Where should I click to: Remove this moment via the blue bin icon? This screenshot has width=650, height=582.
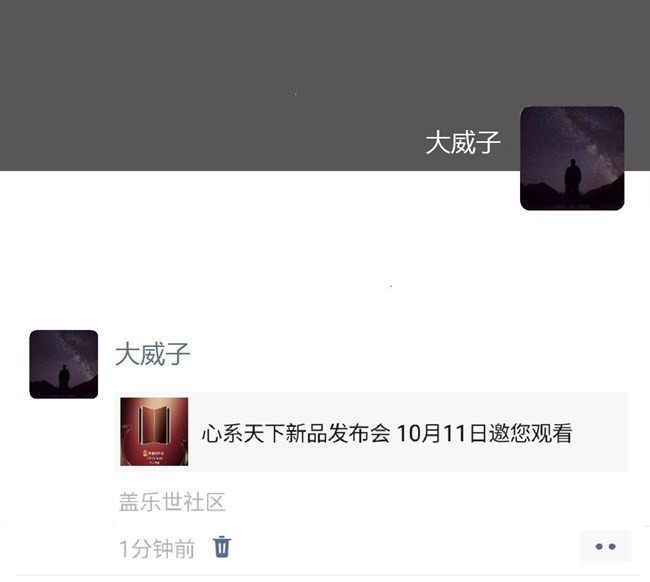(222, 547)
